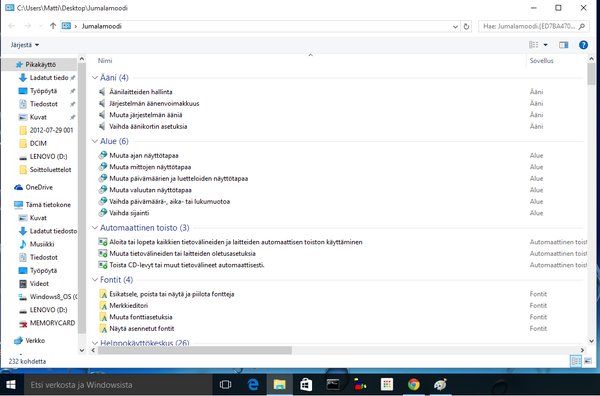Open the Command Prompt taskbar icon
600x396 pixels.
click(333, 385)
